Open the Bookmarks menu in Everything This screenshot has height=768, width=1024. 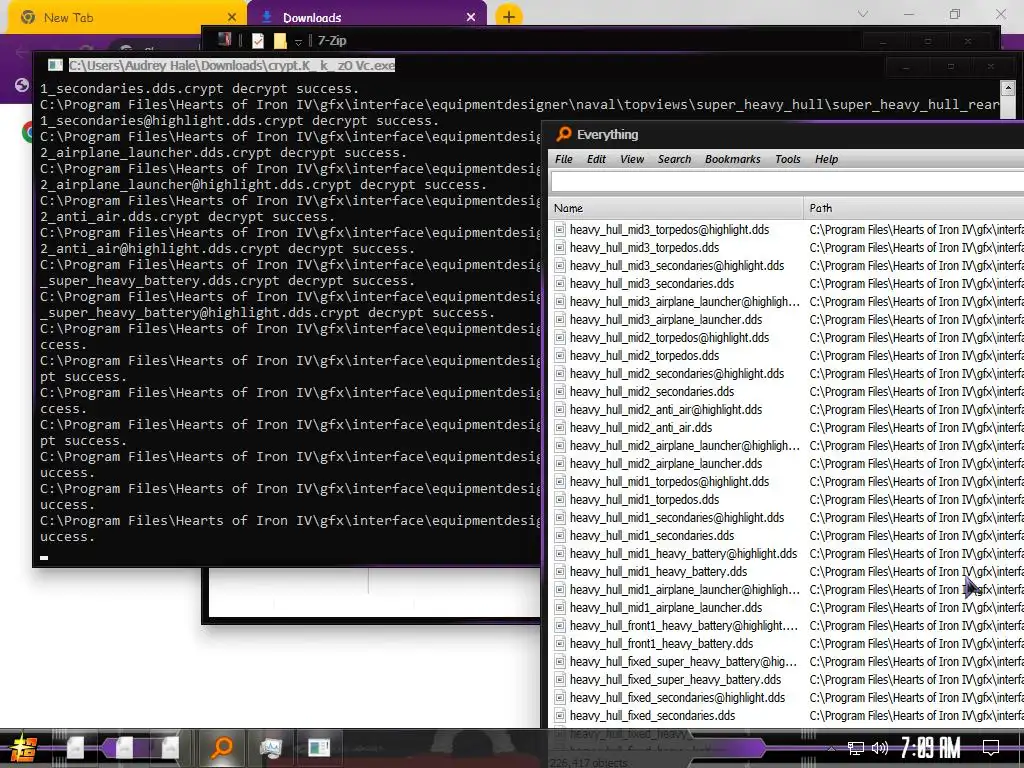(x=732, y=159)
